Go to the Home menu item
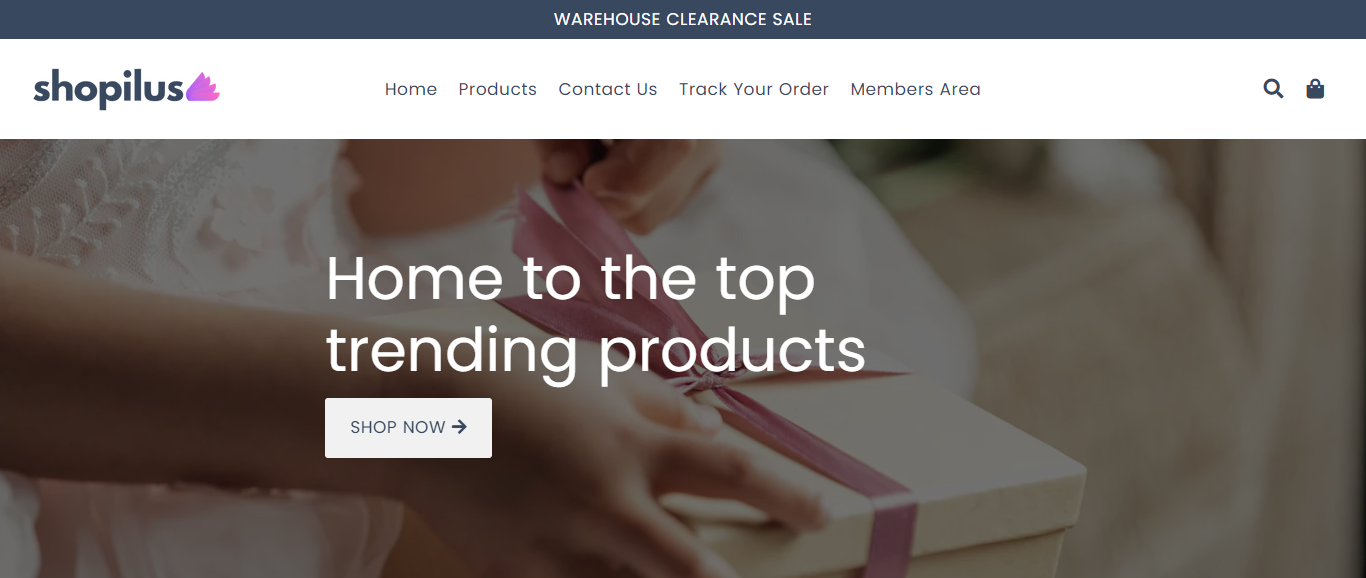Image resolution: width=1366 pixels, height=578 pixels. click(411, 89)
